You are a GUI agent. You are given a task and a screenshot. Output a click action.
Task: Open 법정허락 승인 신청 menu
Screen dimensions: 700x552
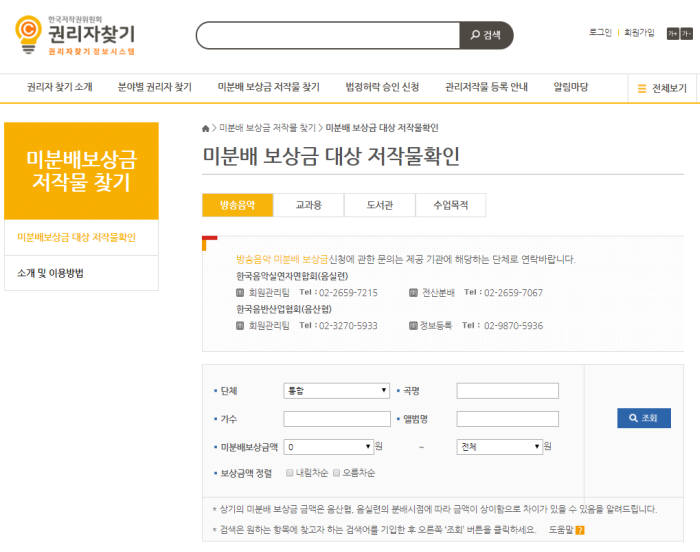click(382, 87)
